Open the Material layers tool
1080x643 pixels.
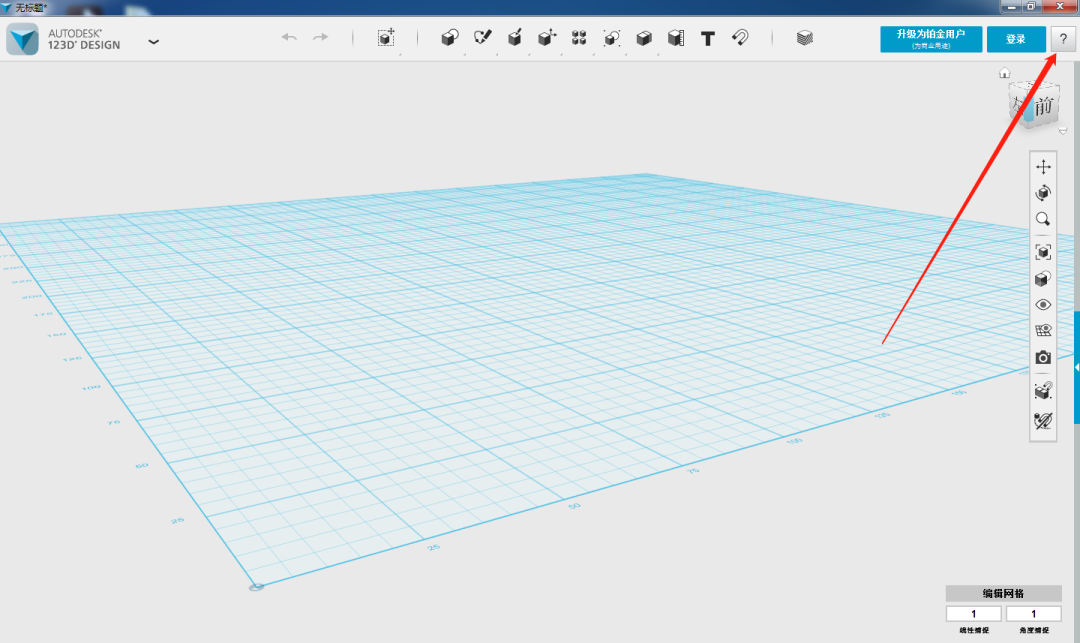coord(804,38)
